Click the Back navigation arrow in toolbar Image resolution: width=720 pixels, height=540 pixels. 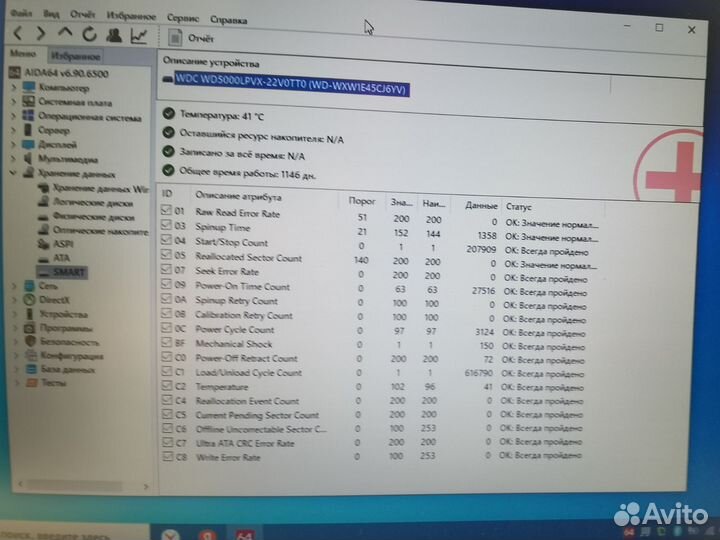18,35
